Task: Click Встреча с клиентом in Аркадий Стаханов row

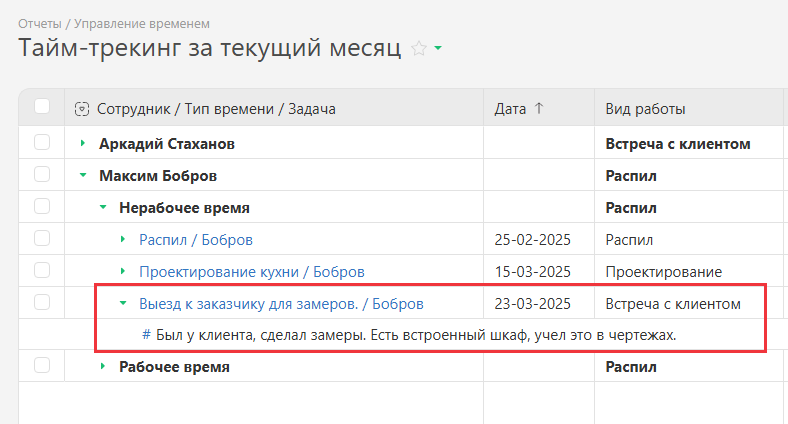Action: click(677, 144)
